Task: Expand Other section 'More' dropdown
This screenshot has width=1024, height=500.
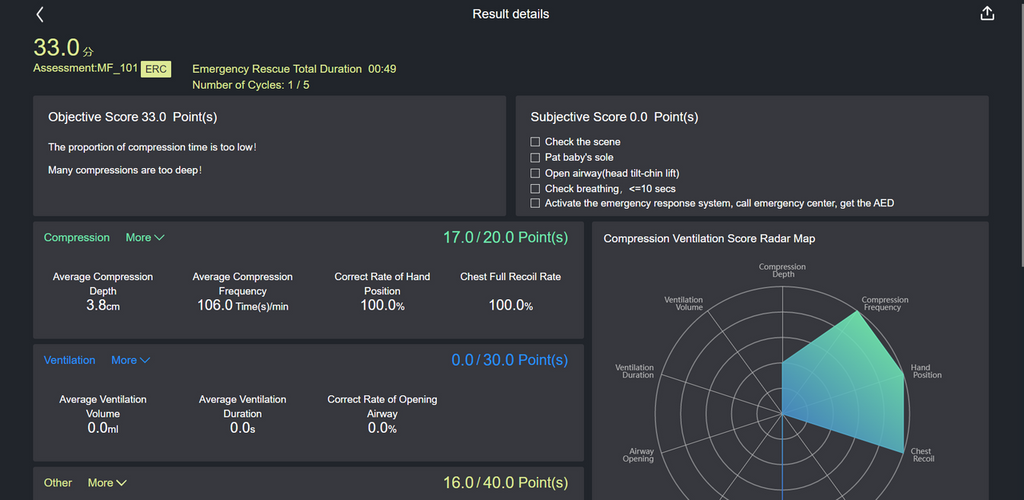Action: pos(107,483)
